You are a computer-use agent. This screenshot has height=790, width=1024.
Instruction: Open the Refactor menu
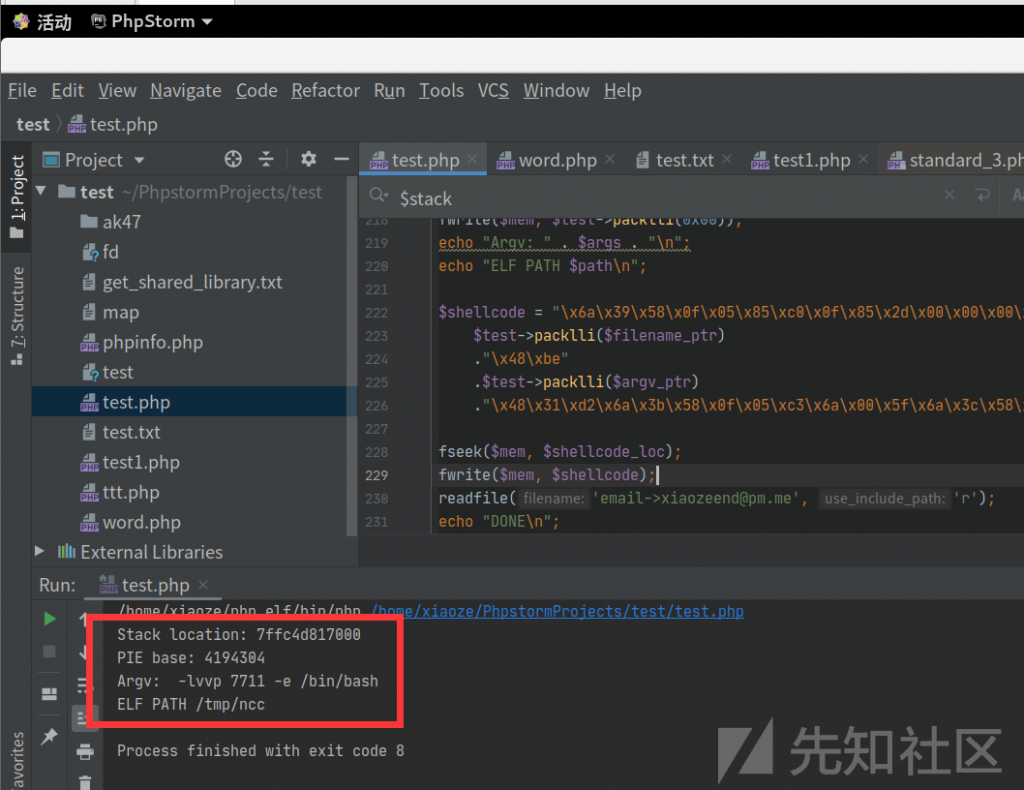tap(325, 90)
